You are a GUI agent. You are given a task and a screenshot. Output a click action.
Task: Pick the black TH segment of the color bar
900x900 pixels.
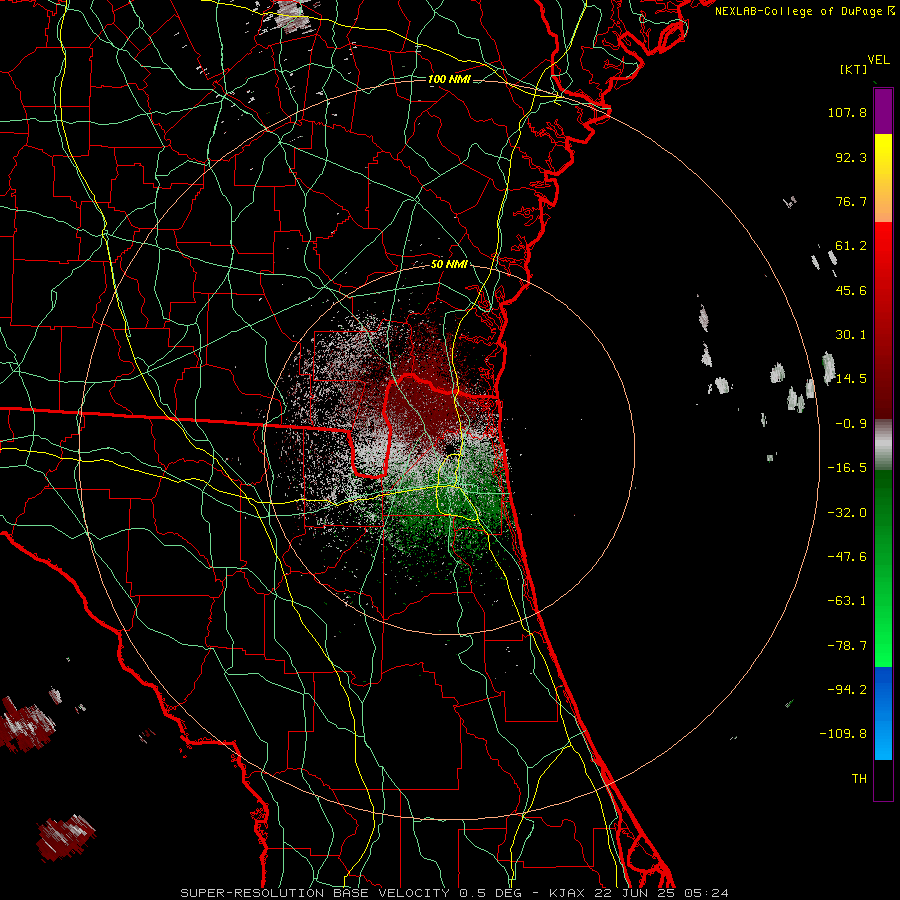(x=883, y=780)
